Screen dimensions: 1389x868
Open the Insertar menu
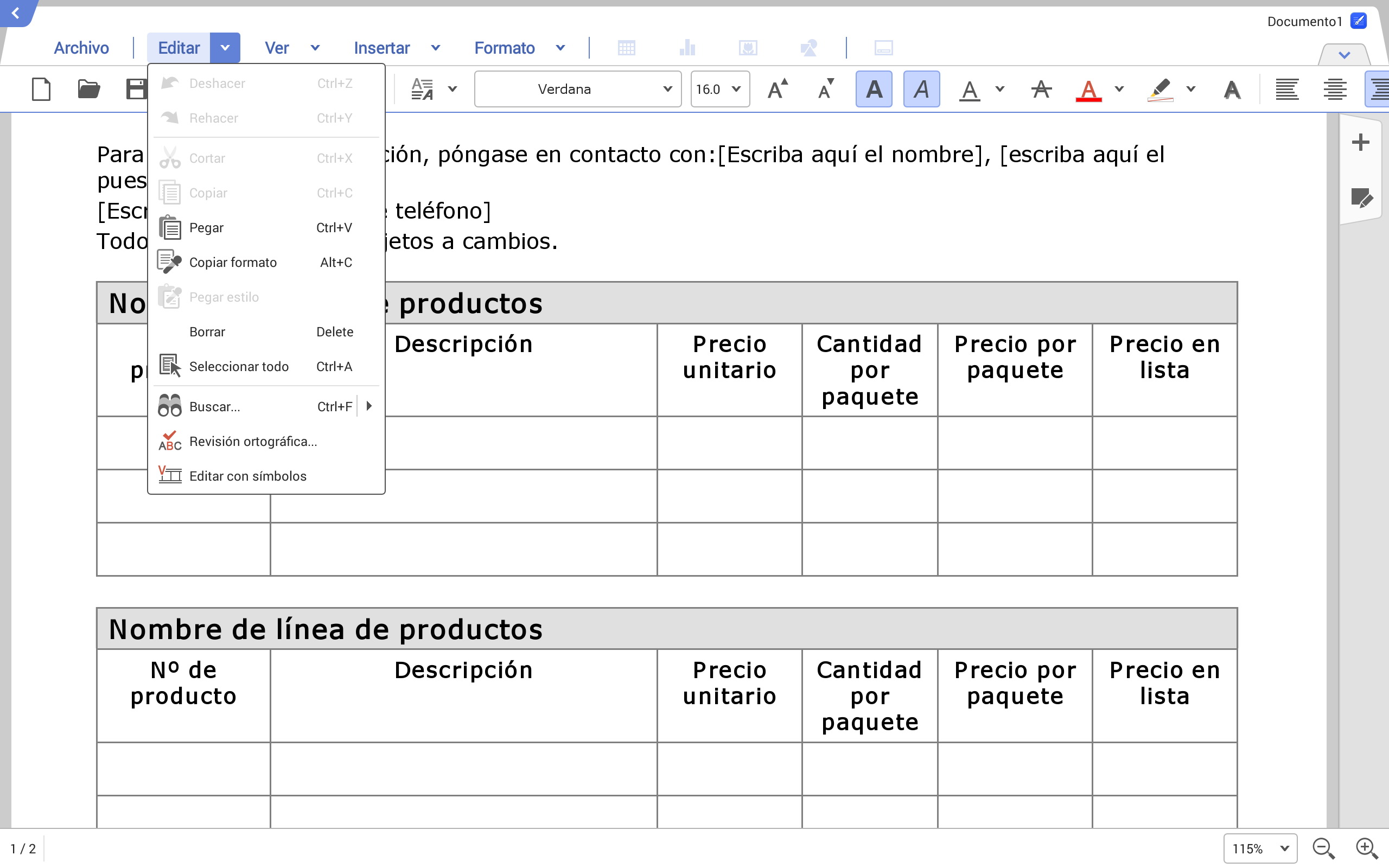tap(381, 48)
